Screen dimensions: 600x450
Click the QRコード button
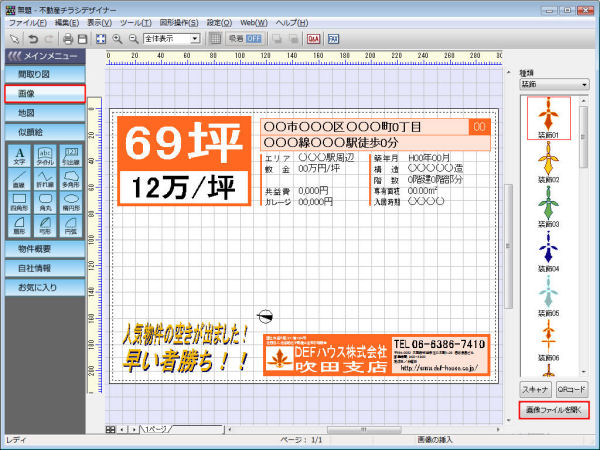pos(574,388)
